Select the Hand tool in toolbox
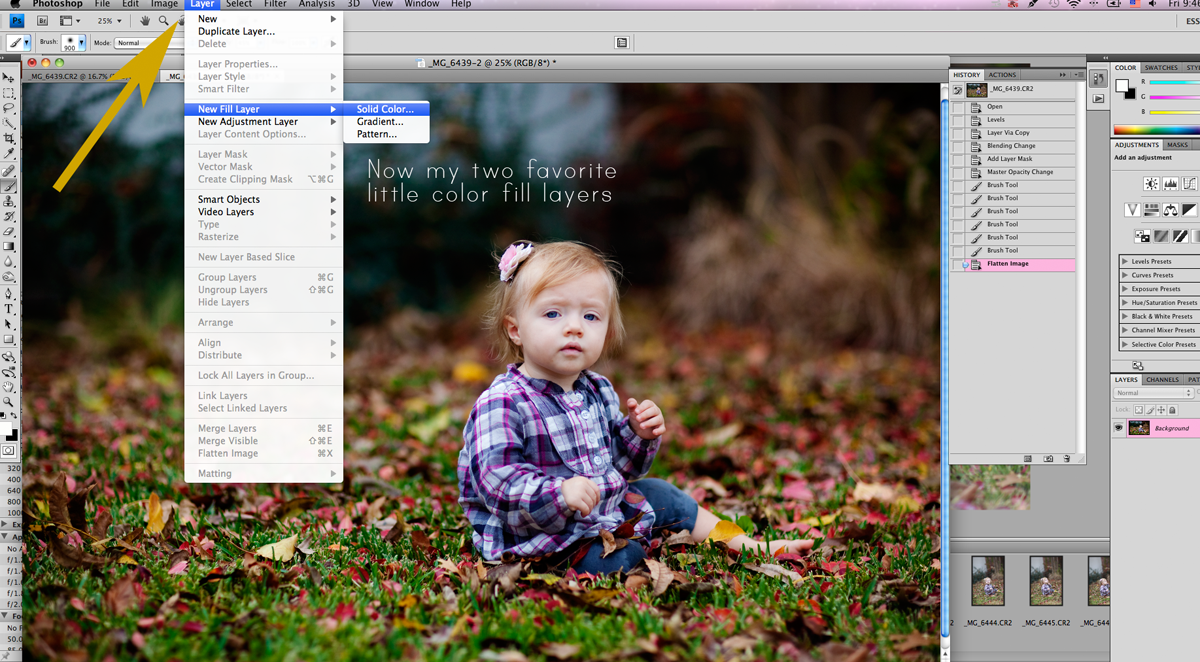The height and width of the screenshot is (662, 1200). coord(9,387)
